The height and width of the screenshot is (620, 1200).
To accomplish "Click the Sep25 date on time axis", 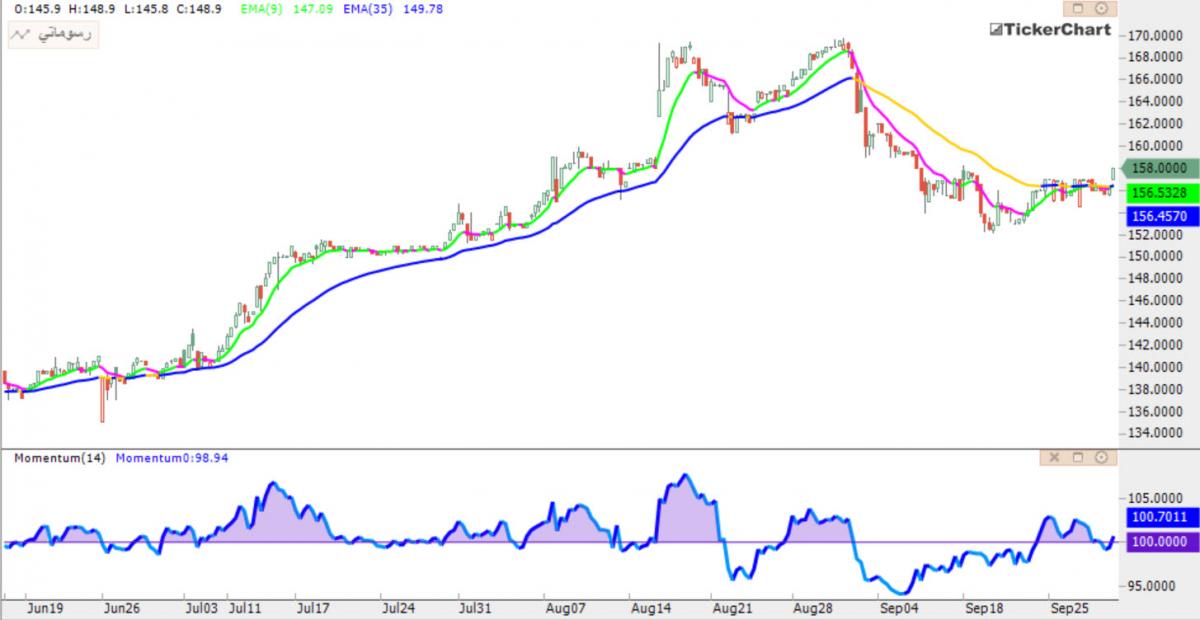I will pyautogui.click(x=1069, y=607).
